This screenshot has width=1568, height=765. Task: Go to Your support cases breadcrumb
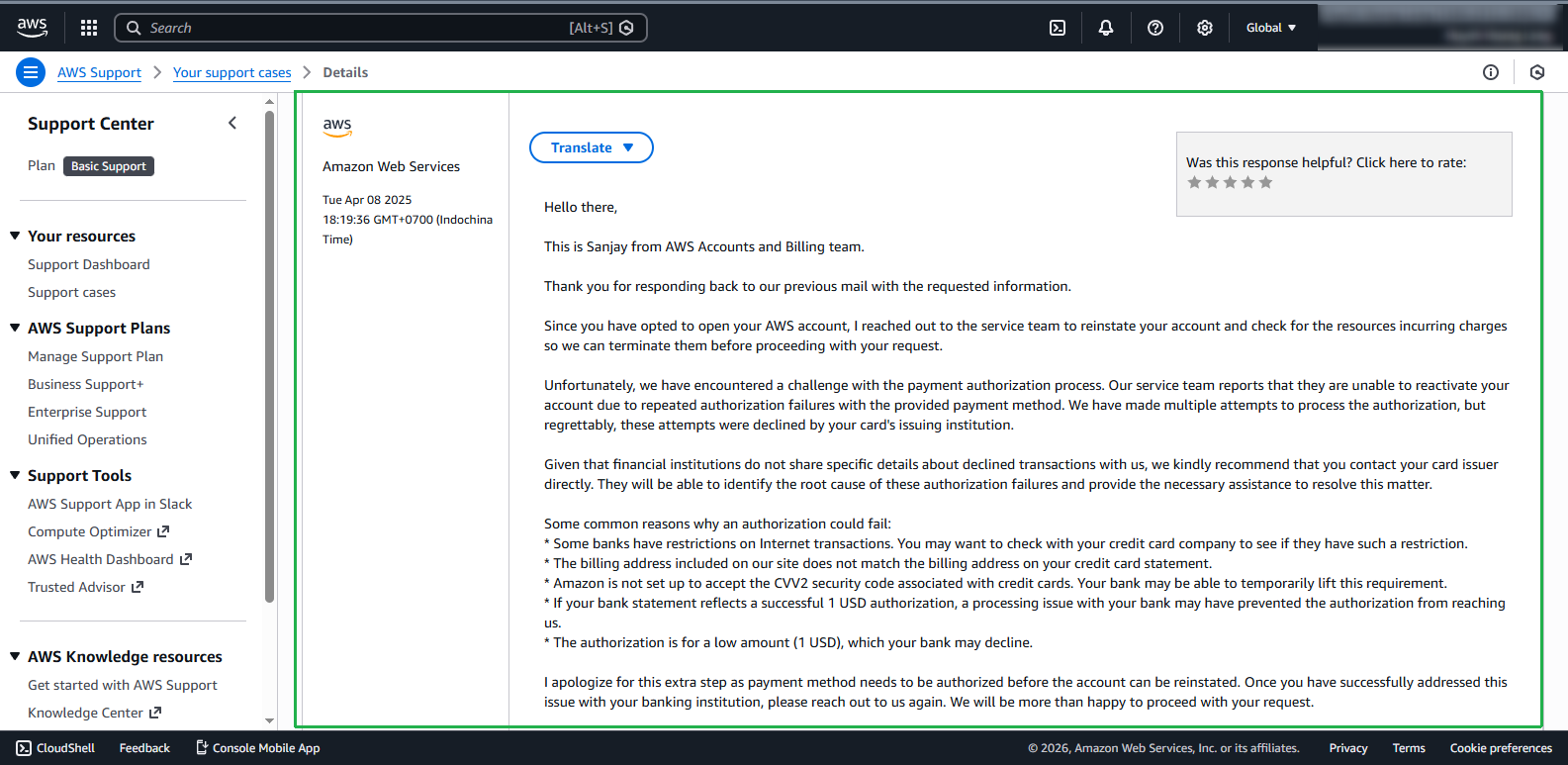[x=232, y=72]
